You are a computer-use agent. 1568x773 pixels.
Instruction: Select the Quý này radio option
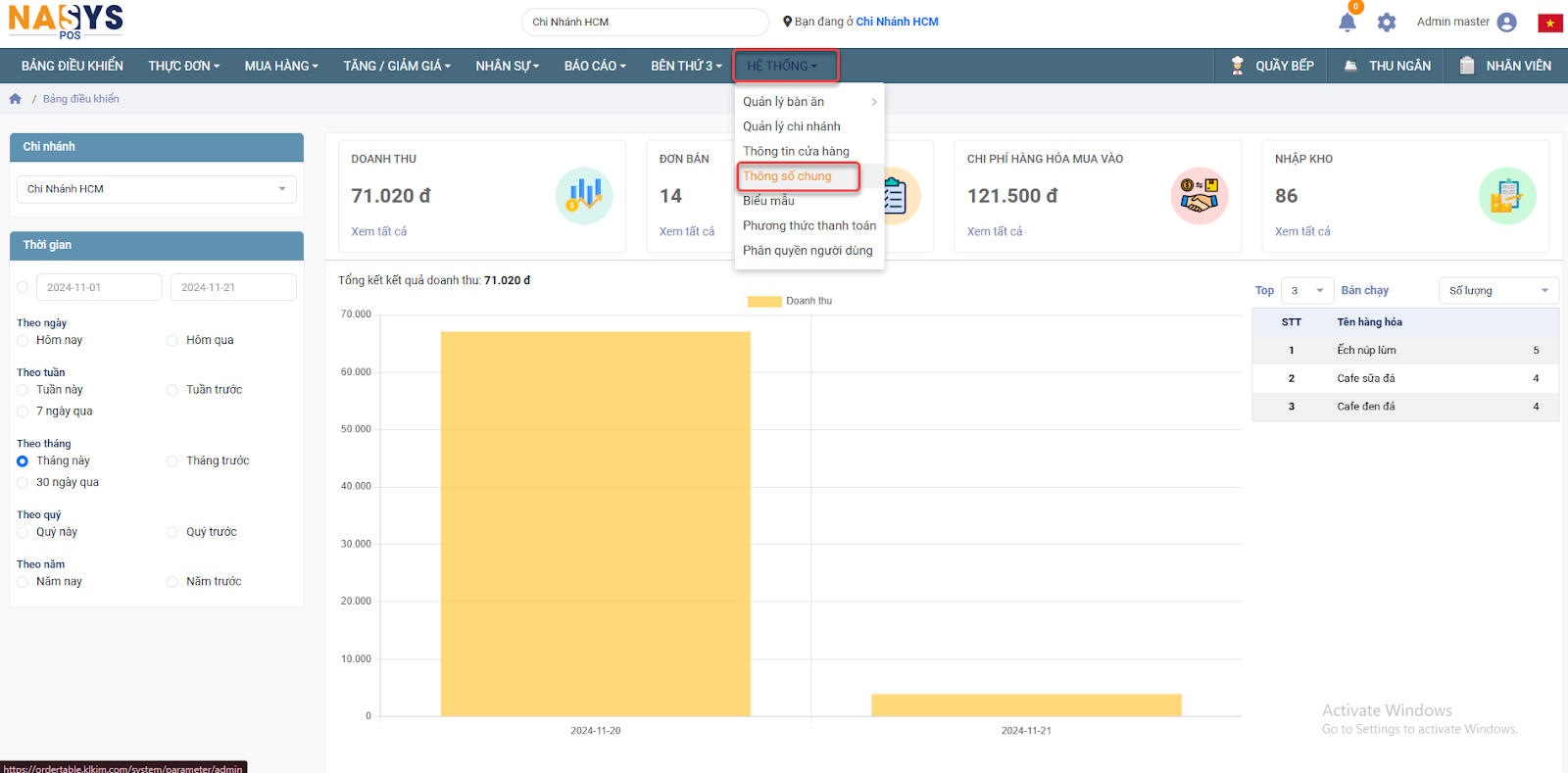click(23, 532)
